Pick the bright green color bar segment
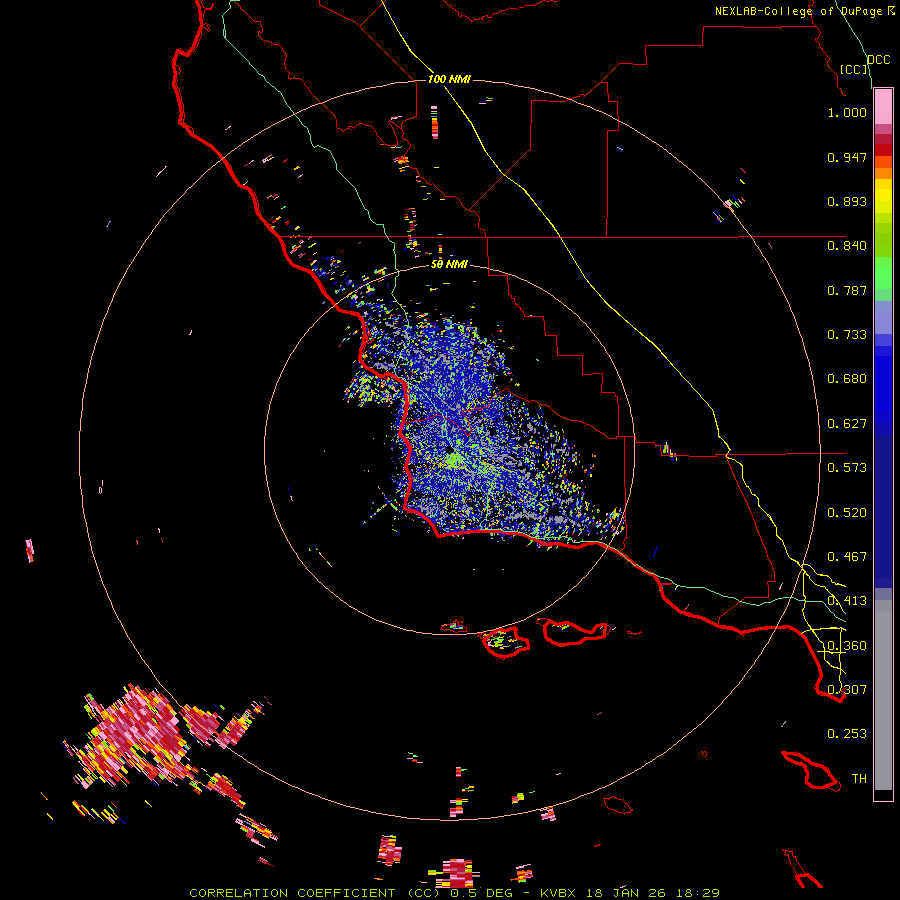The width and height of the screenshot is (900, 900). point(883,273)
